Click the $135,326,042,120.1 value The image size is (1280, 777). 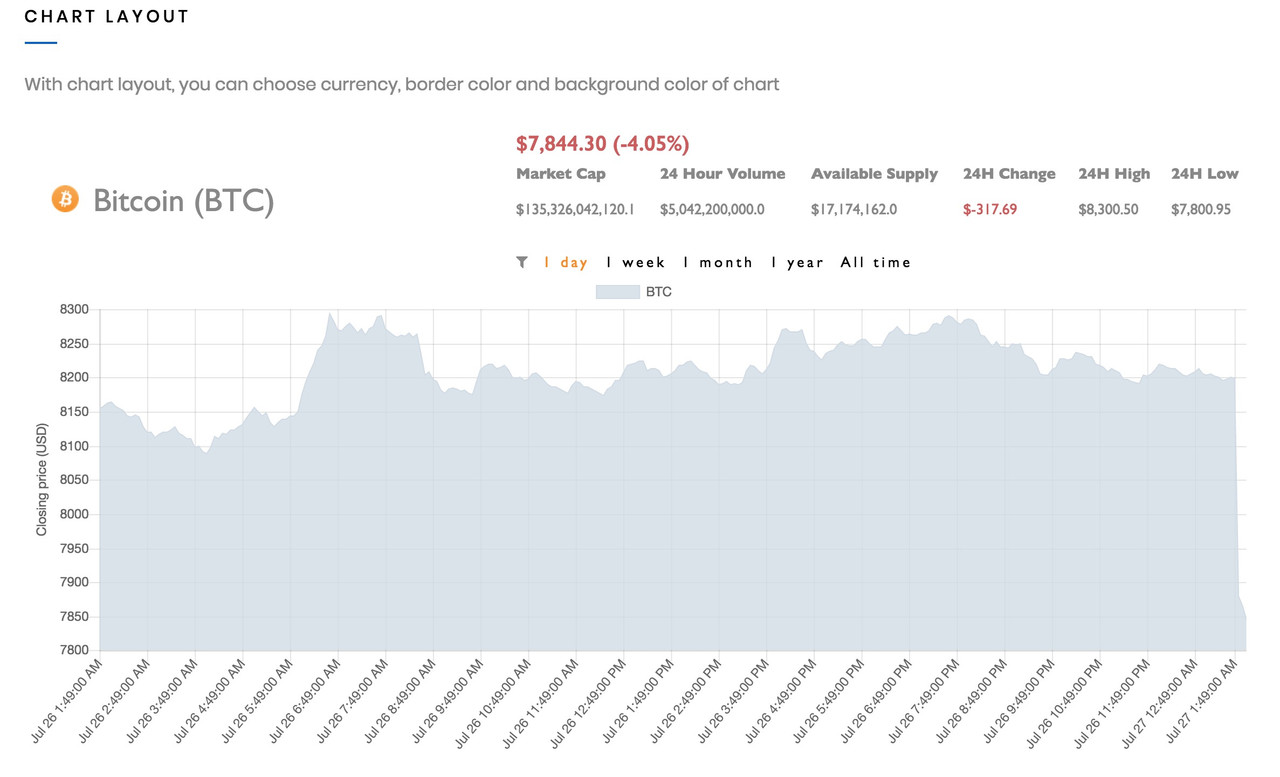[x=575, y=209]
